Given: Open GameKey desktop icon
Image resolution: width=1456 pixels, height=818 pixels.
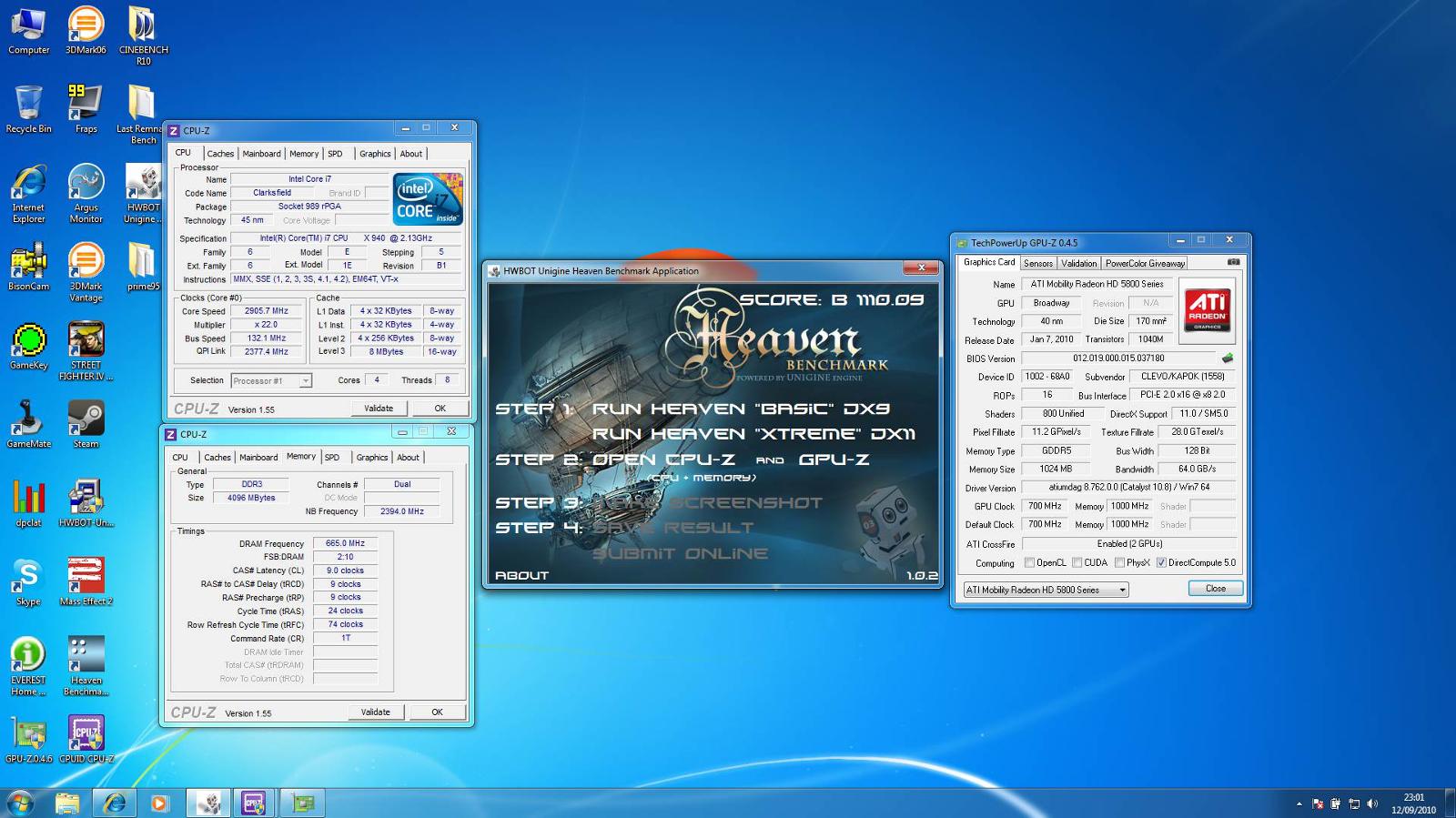Looking at the screenshot, I should (28, 346).
